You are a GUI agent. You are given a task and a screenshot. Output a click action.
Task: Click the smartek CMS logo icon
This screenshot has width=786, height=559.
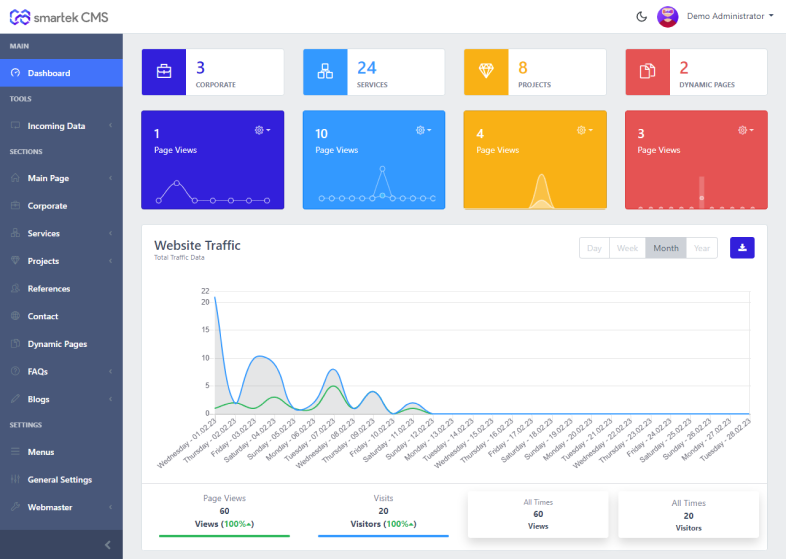tap(20, 17)
